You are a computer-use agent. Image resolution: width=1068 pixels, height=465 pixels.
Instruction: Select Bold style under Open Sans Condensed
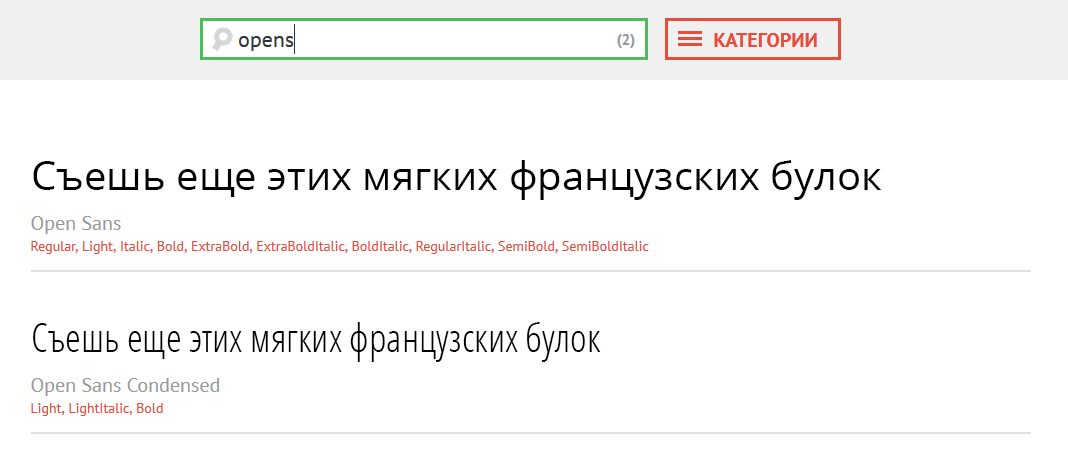tap(150, 408)
